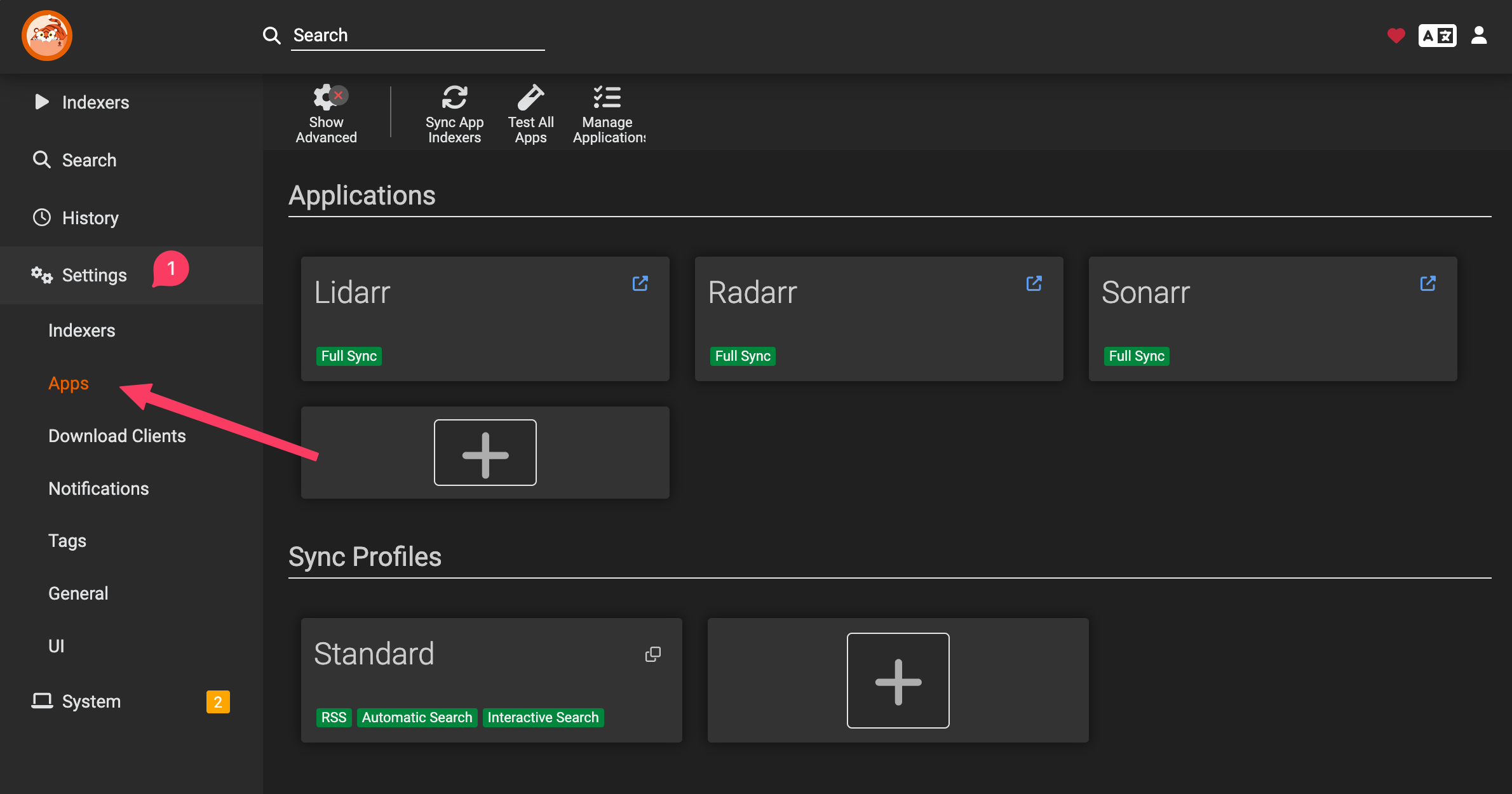The width and height of the screenshot is (1512, 794).
Task: Open the translate language icon
Action: point(1437,36)
